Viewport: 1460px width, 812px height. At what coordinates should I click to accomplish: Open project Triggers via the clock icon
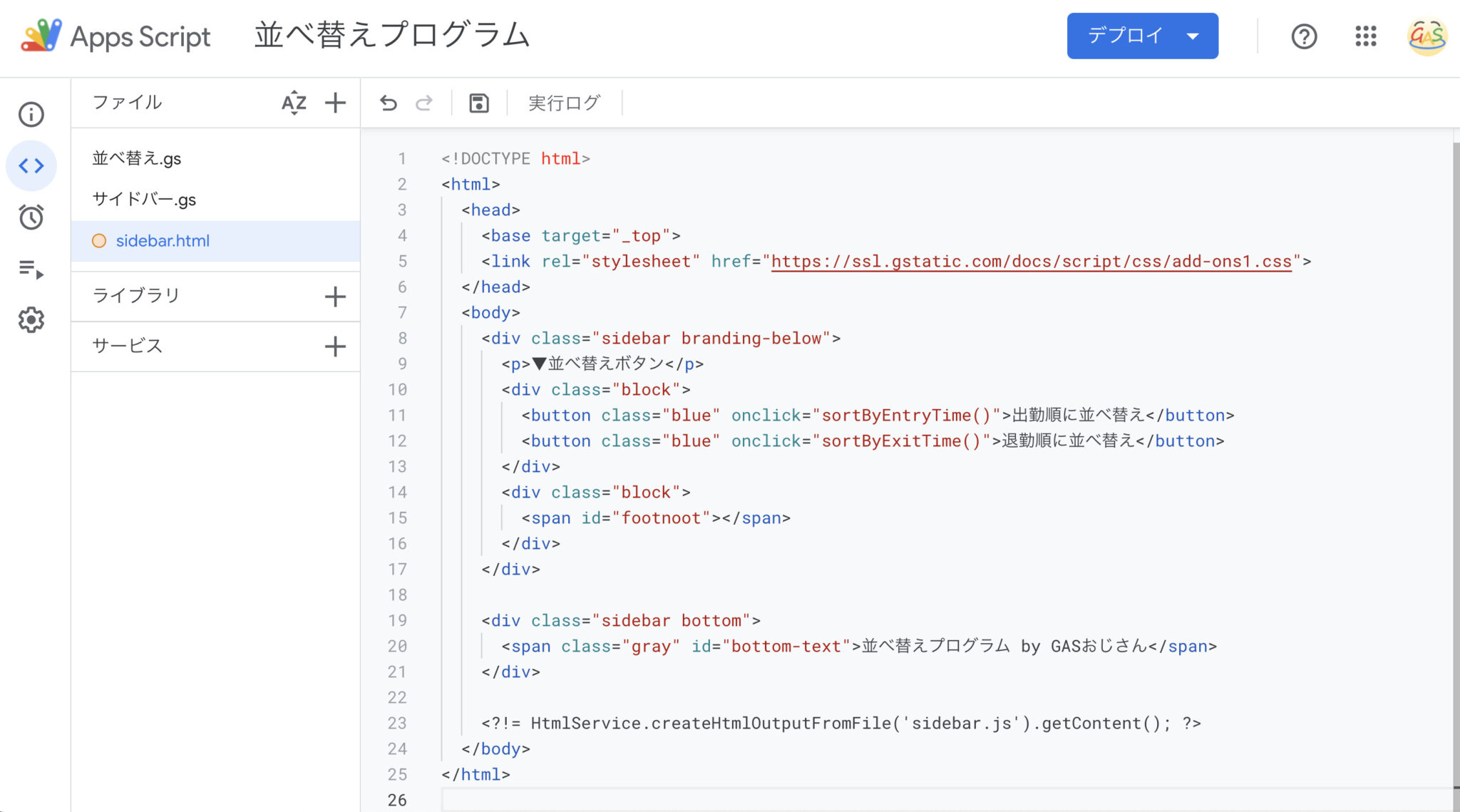[31, 217]
